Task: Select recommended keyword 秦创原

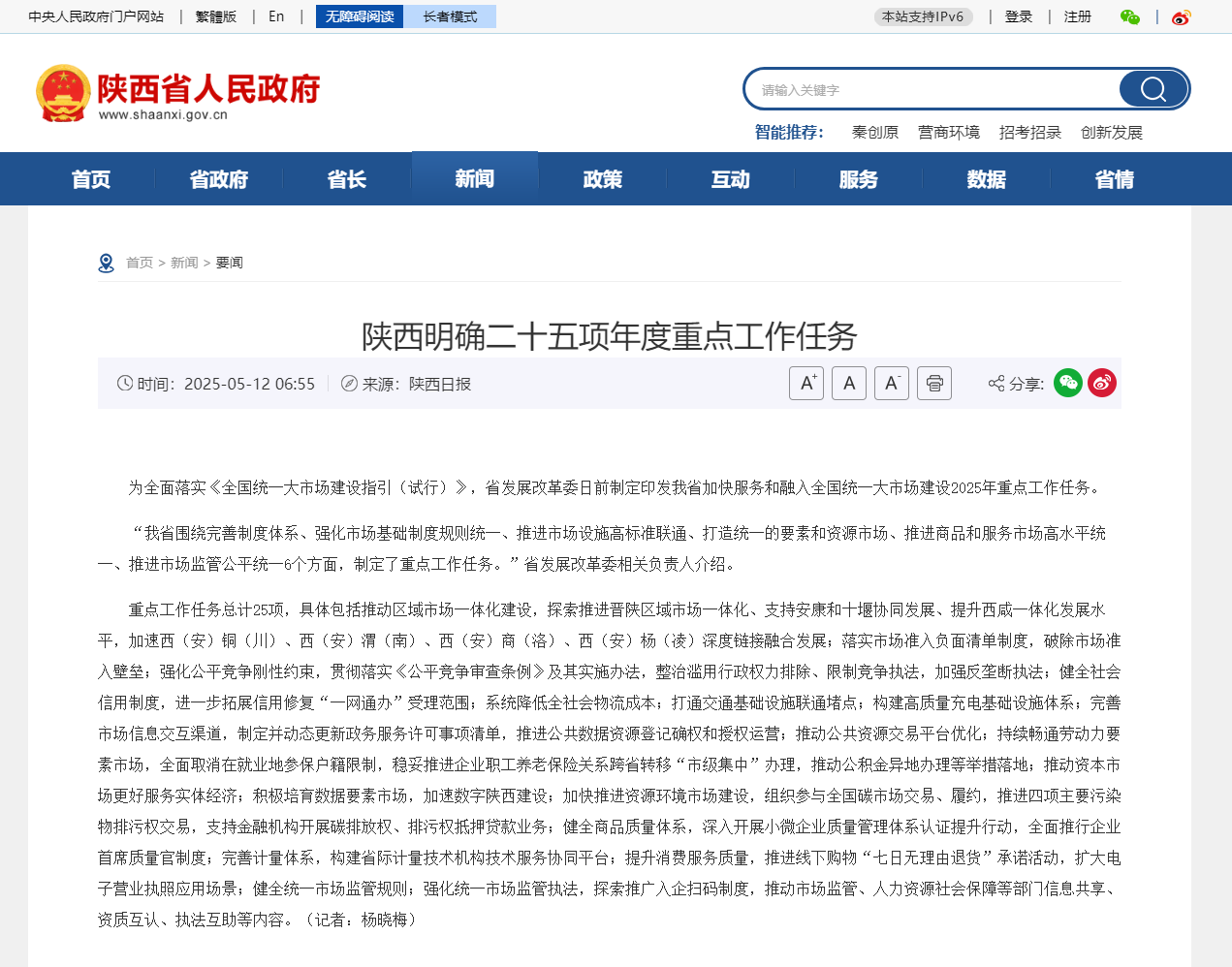Action: pos(875,133)
